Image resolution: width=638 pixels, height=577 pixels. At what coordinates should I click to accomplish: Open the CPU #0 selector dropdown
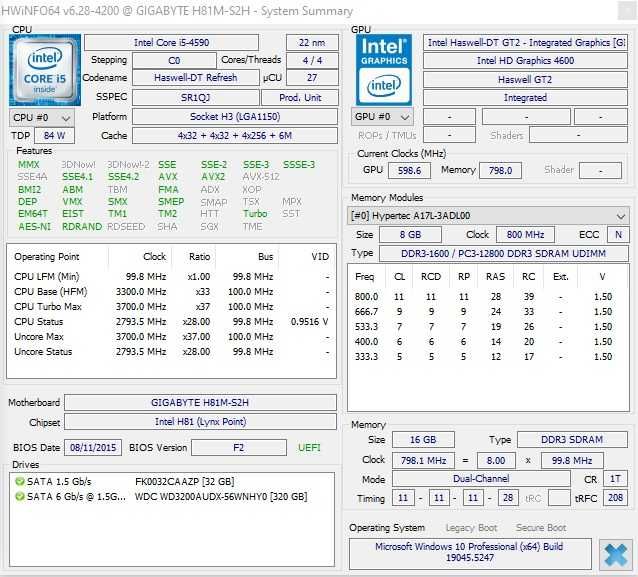[42, 118]
